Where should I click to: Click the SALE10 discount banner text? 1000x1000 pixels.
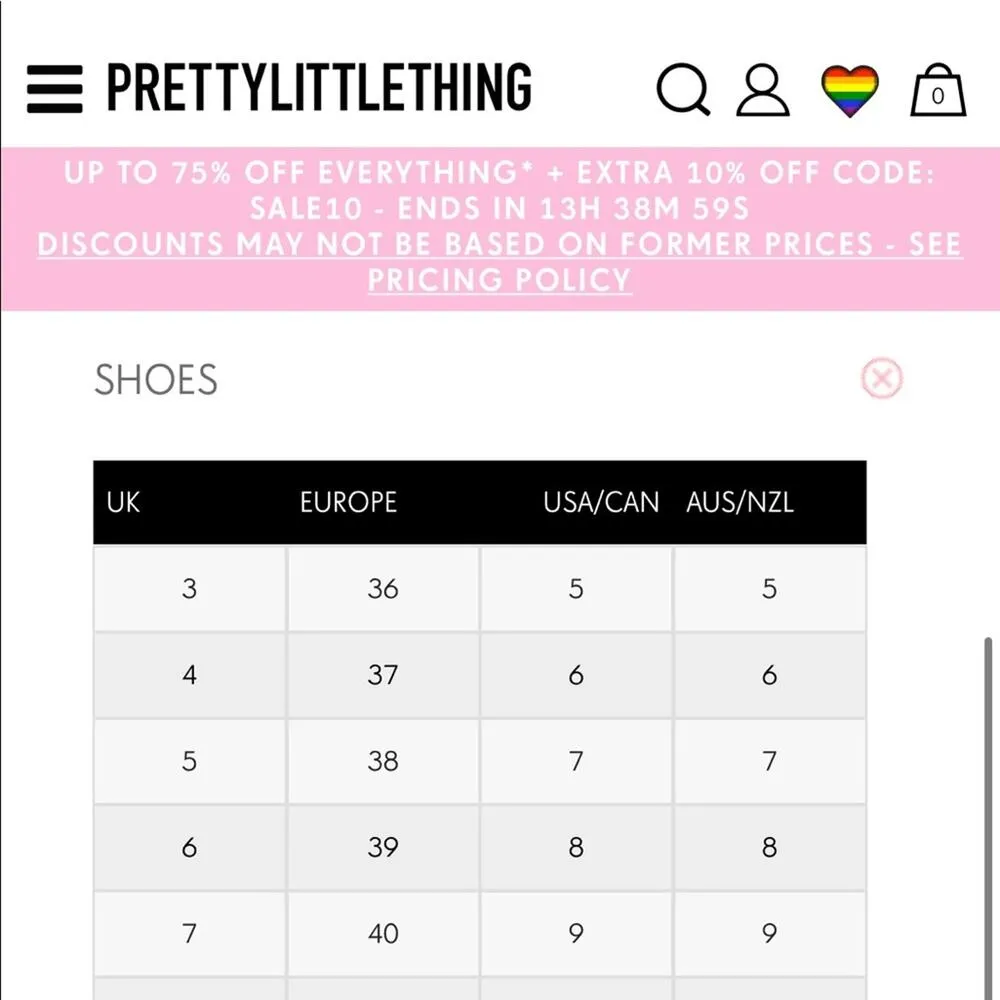pos(500,208)
